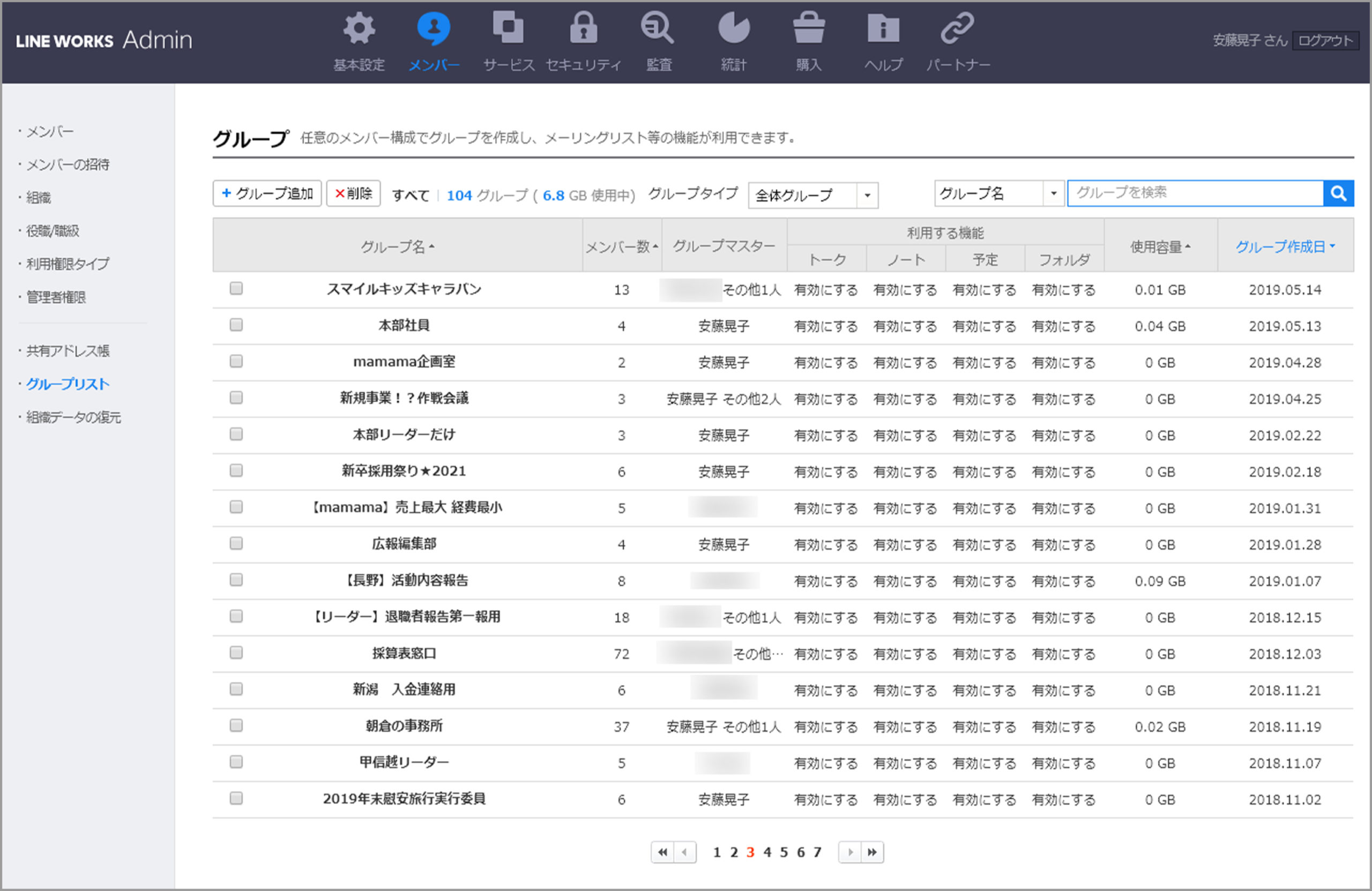Select checkbox next to 広報編集部
The width and height of the screenshot is (1372, 891).
coord(236,543)
